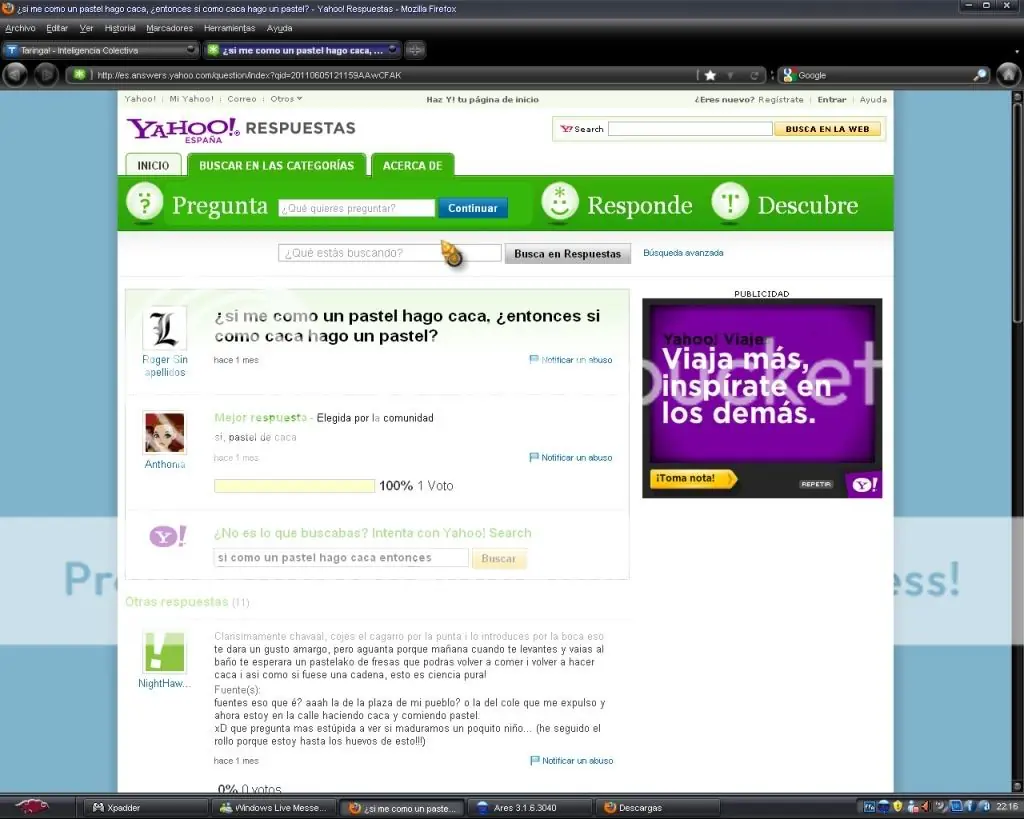The height and width of the screenshot is (819, 1024).
Task: Click the Yahoo! España logo
Action: [x=183, y=129]
